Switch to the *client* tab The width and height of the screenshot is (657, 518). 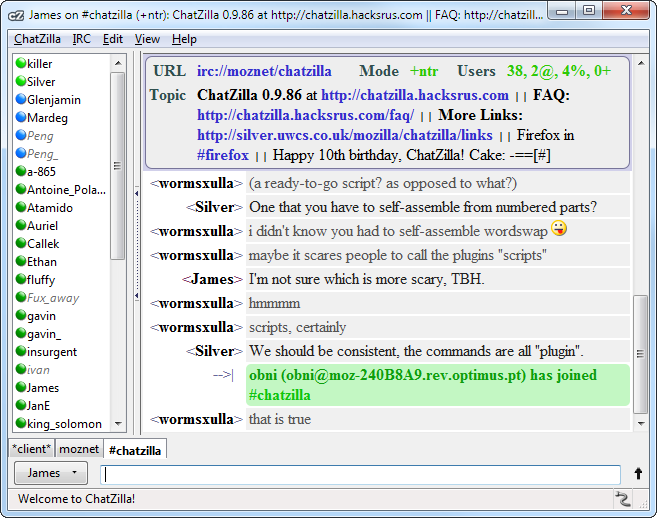[x=30, y=450]
